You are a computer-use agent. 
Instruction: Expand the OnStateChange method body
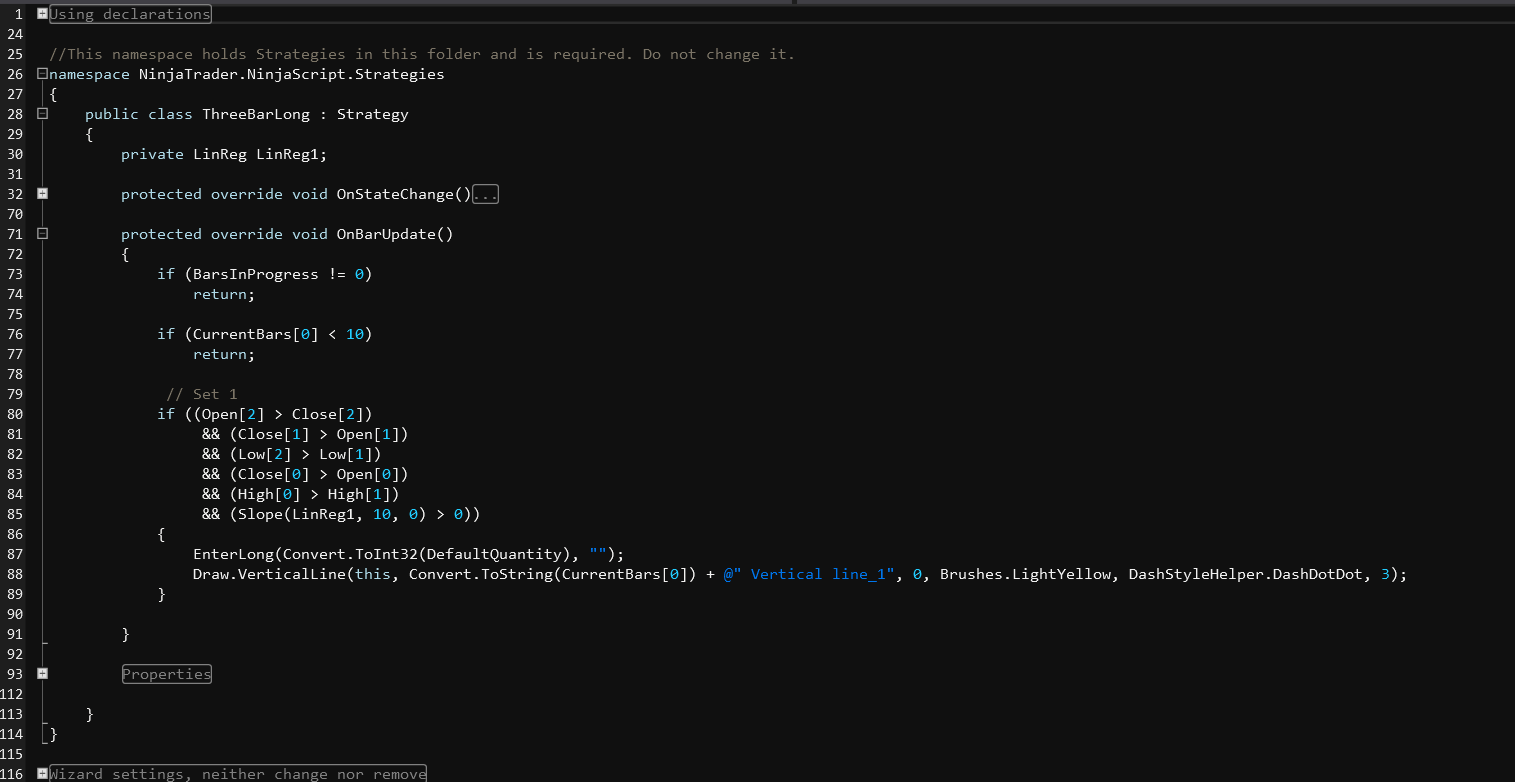click(42, 194)
